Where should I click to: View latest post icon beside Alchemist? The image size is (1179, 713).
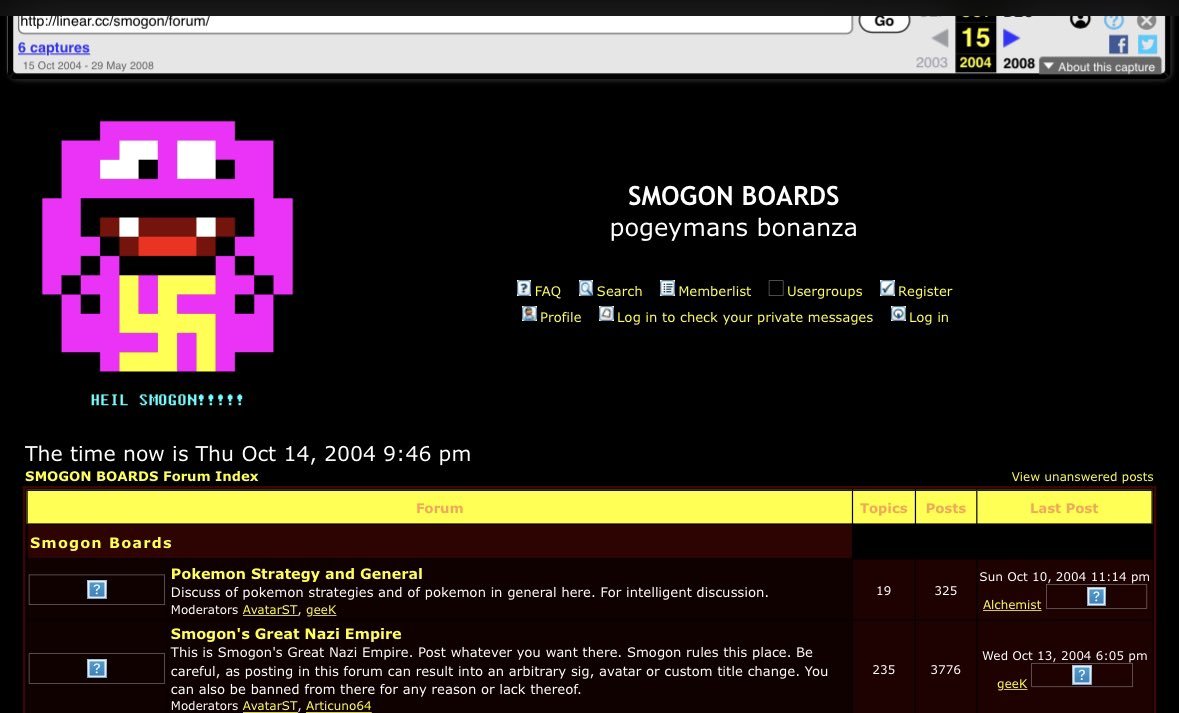pyautogui.click(x=1096, y=596)
